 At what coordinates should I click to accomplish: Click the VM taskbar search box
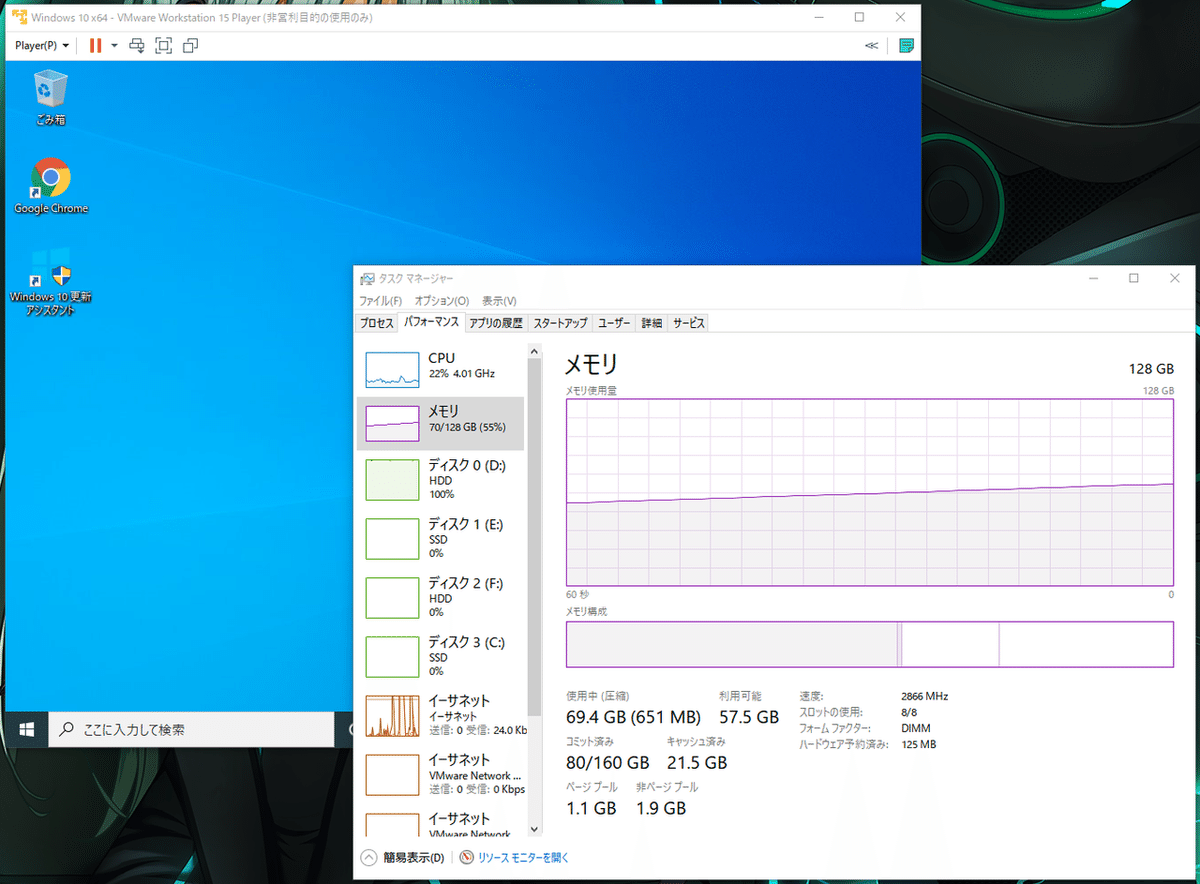pos(190,730)
